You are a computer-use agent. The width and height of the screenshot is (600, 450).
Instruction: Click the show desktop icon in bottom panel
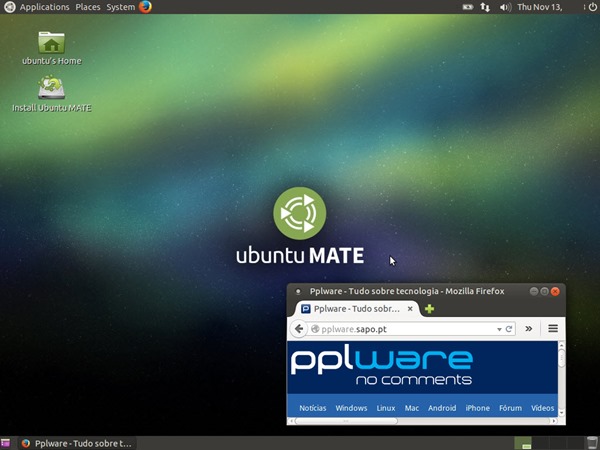point(5,443)
